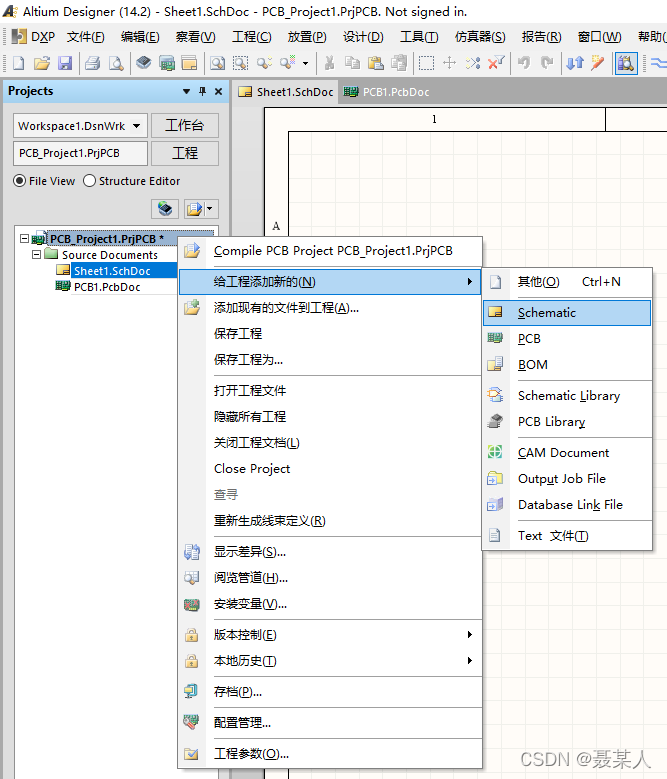Collapse the PCB_Project1.PrjPCB tree node
Image resolution: width=667 pixels, height=779 pixels.
coord(24,238)
